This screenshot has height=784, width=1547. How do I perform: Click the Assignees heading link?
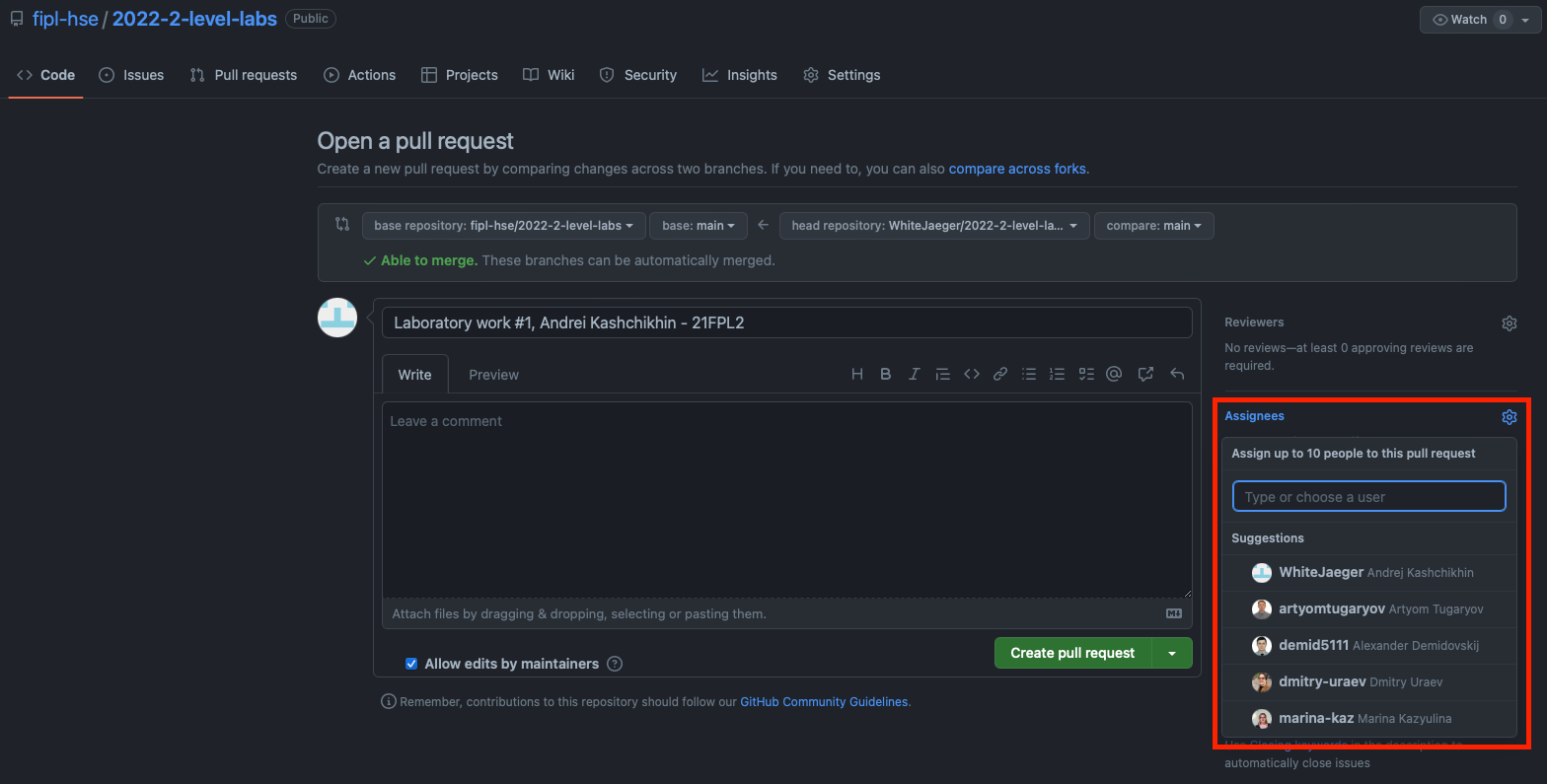pos(1255,416)
